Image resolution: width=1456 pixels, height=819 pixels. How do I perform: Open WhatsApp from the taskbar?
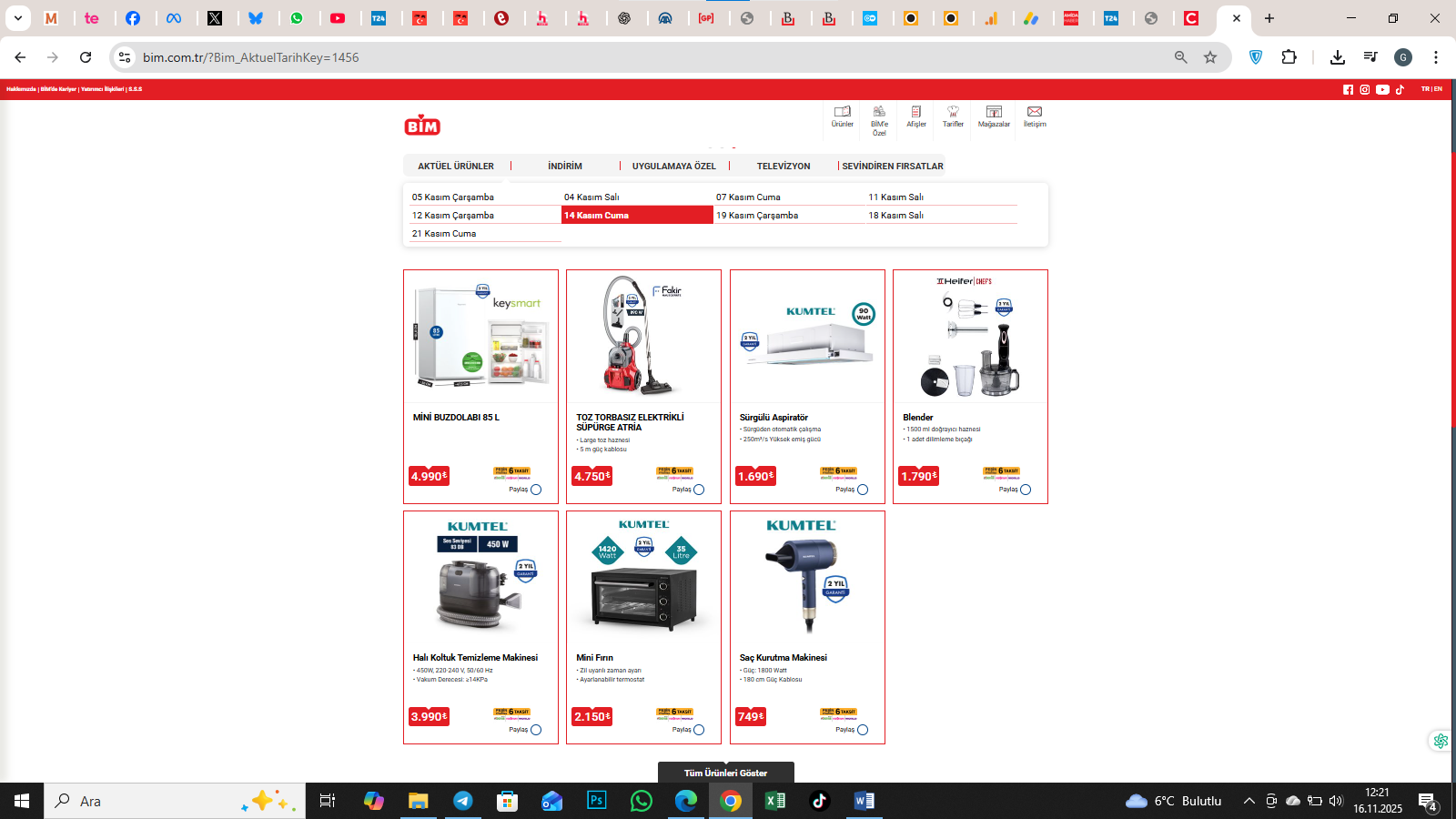(x=641, y=801)
